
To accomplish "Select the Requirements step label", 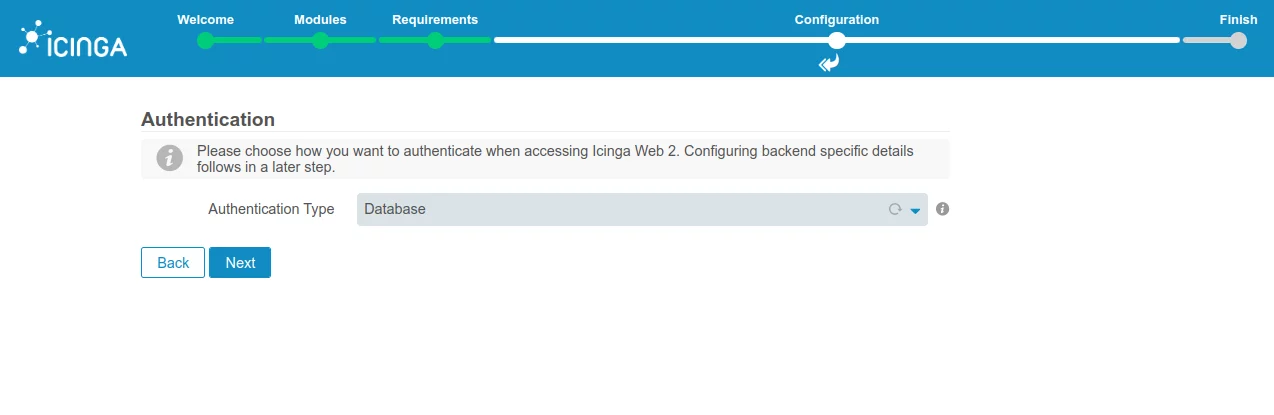I will [435, 19].
